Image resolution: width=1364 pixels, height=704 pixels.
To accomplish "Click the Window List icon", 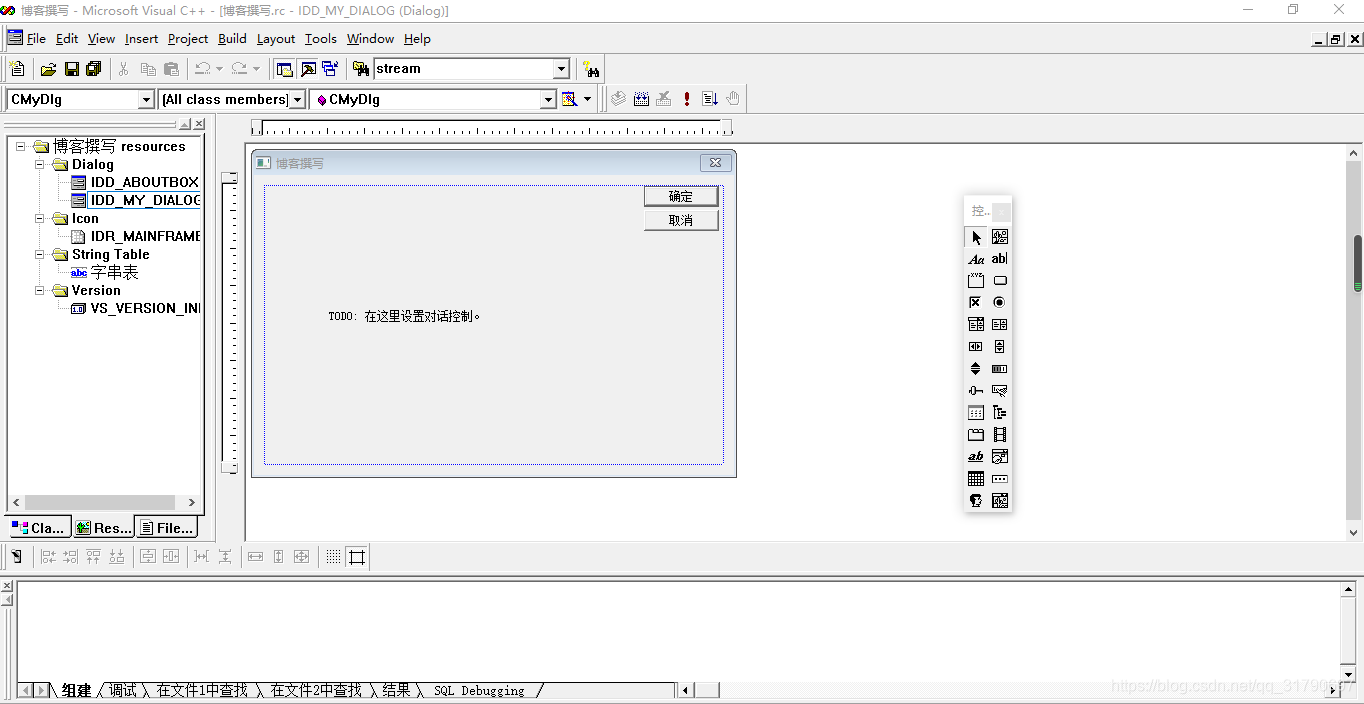I will [x=330, y=69].
